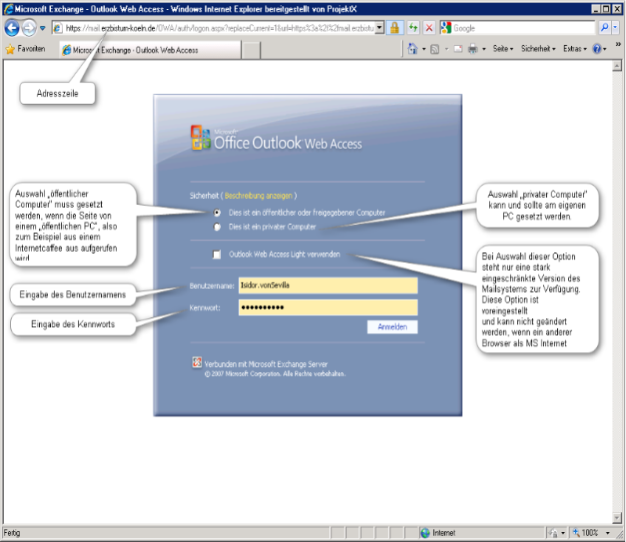
Task: Click the Anmelden button
Action: 392,327
